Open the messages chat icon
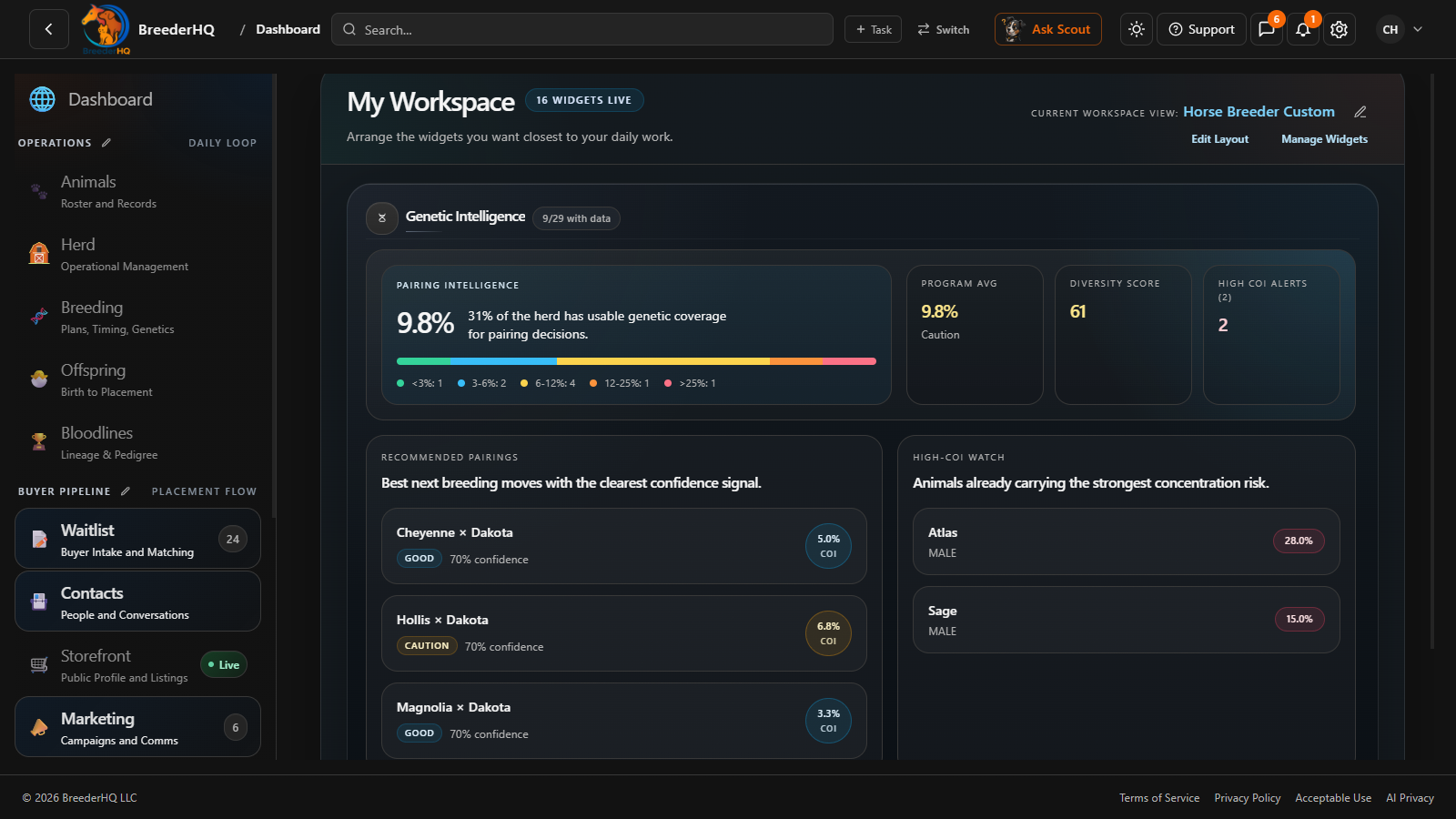1456x819 pixels. [x=1267, y=29]
